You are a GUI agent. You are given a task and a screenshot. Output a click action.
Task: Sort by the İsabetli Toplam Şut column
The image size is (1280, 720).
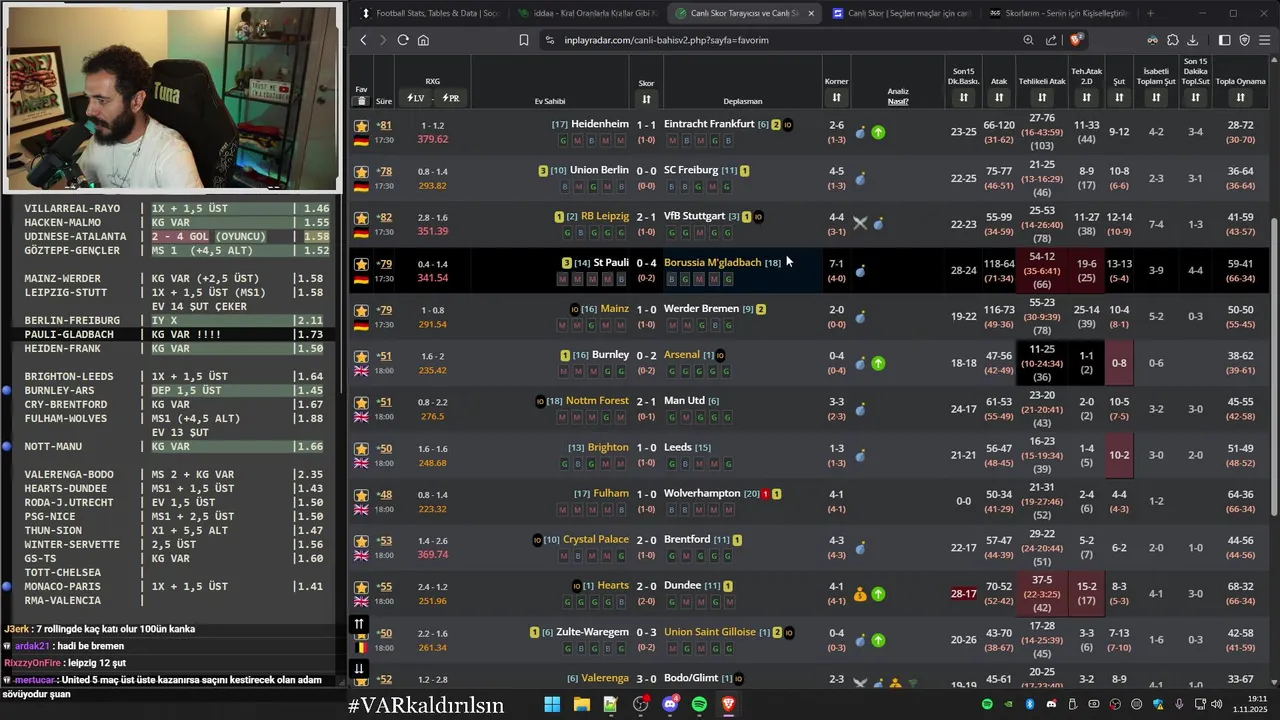click(1156, 98)
